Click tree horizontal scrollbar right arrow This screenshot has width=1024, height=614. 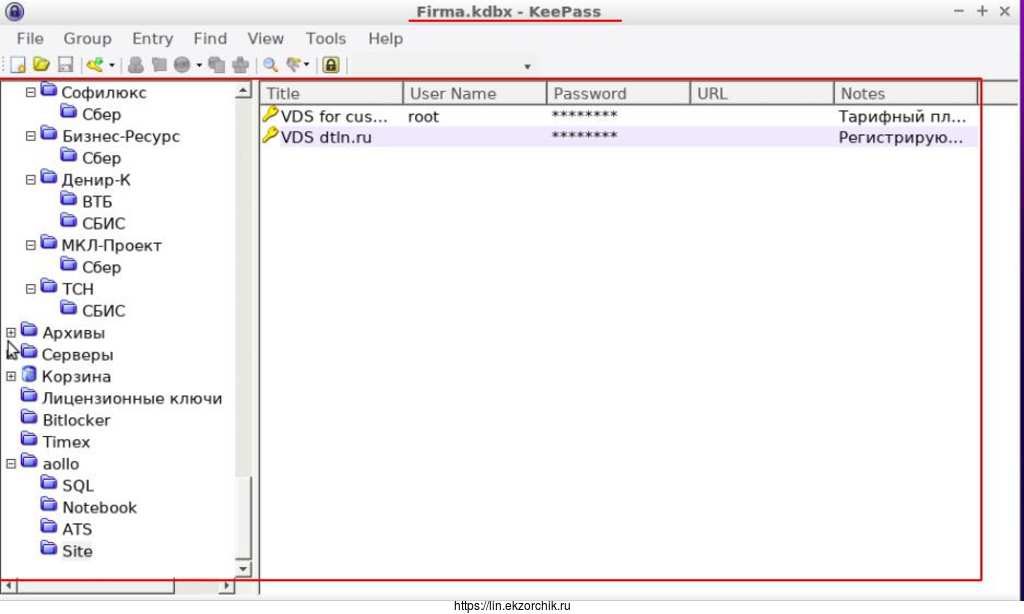(x=227, y=586)
